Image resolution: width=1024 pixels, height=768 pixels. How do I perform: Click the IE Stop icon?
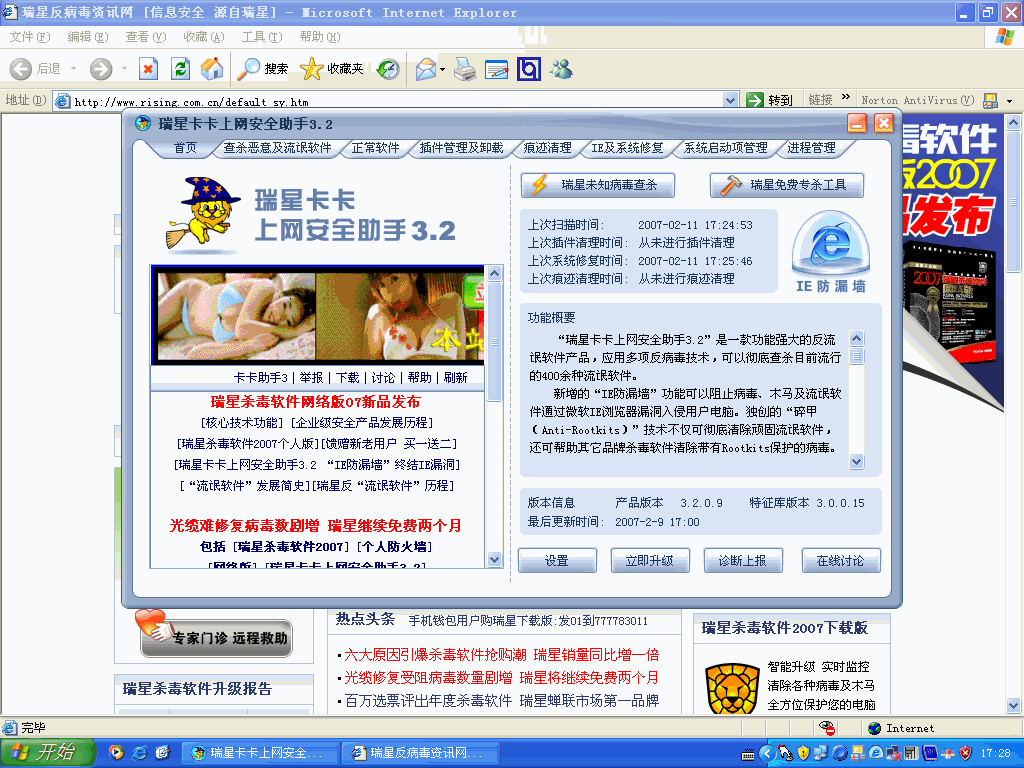[x=148, y=69]
